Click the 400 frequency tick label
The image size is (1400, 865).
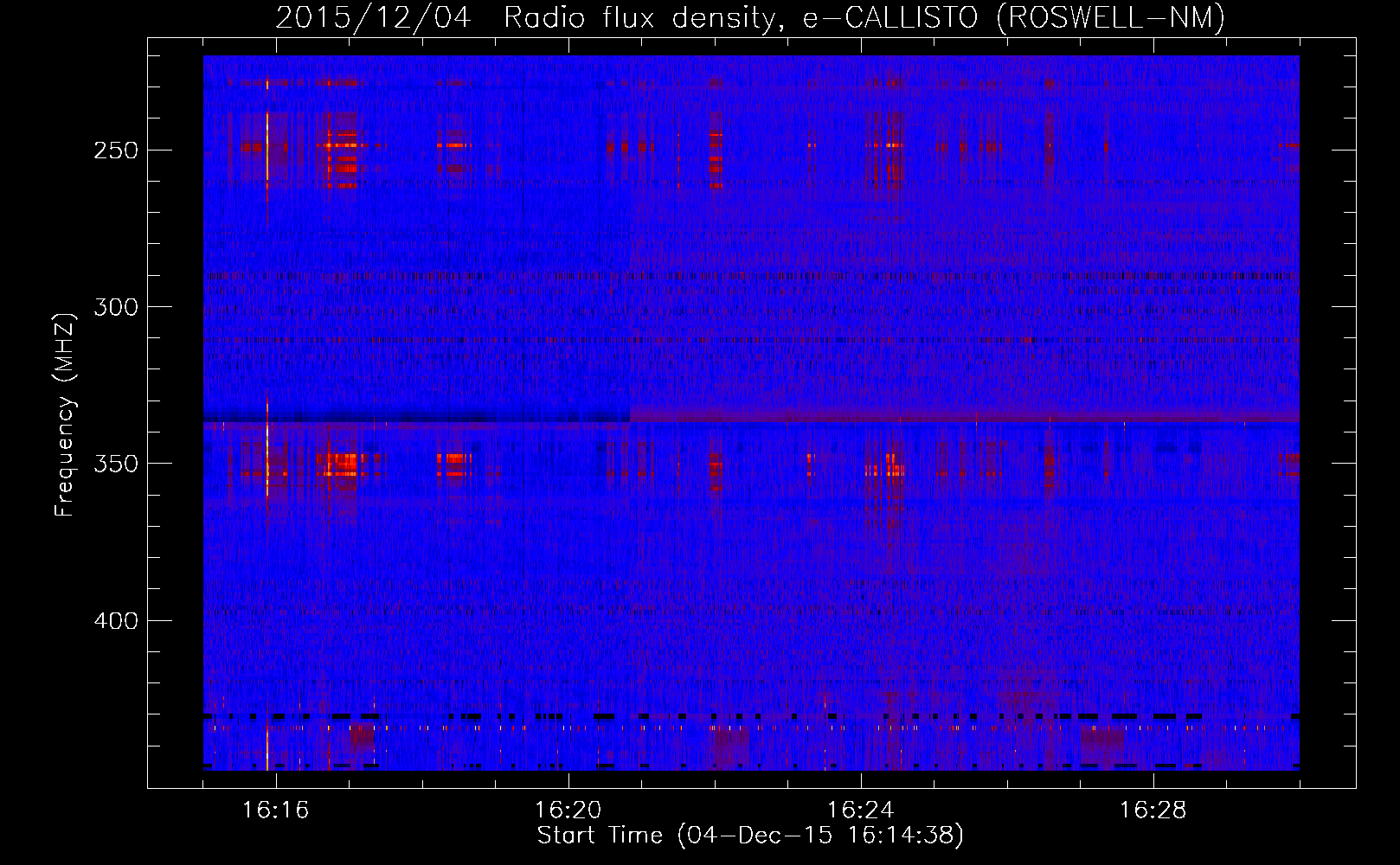(116, 621)
